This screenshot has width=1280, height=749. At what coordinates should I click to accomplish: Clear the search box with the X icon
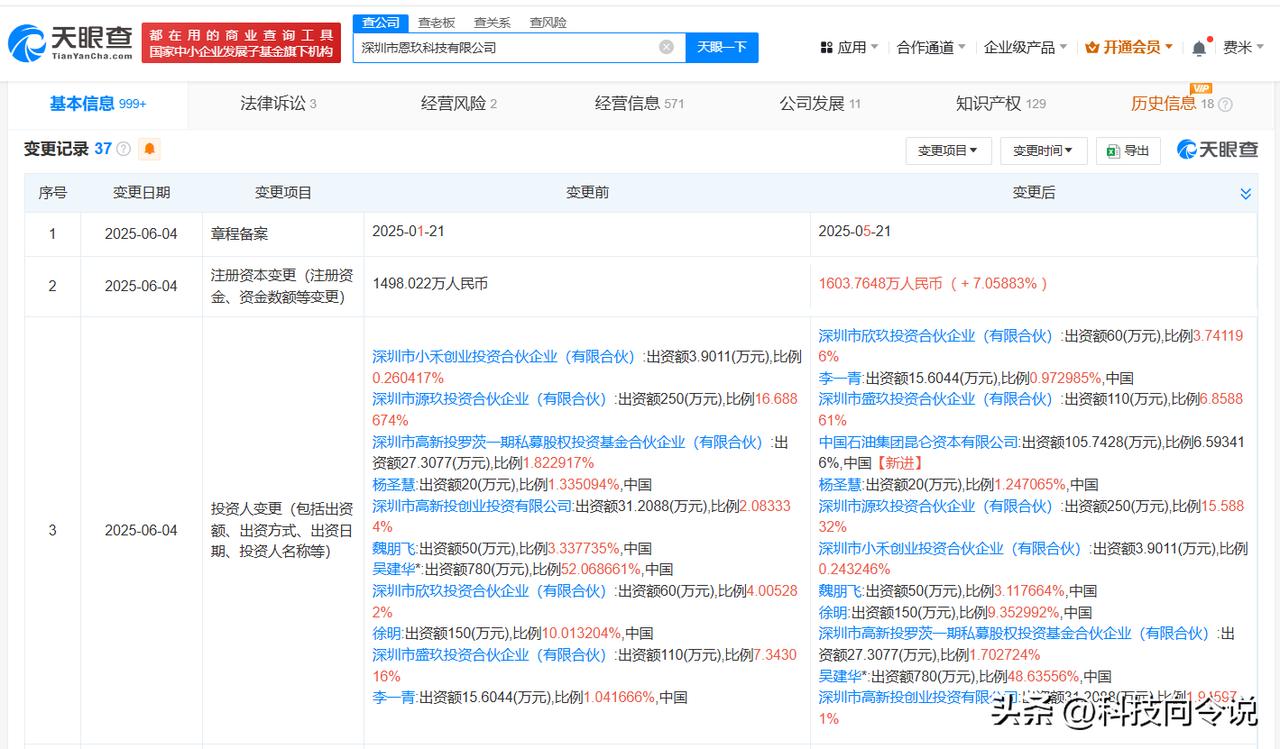click(666, 47)
